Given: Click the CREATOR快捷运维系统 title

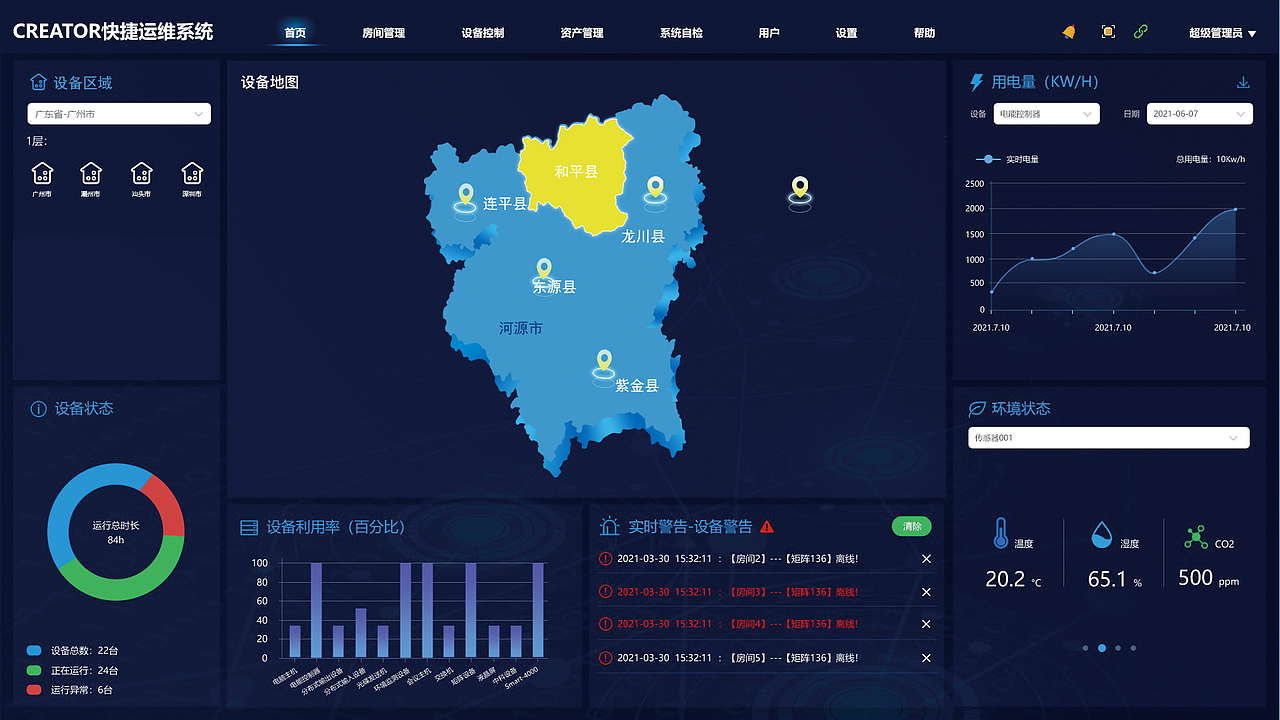Looking at the screenshot, I should point(113,31).
